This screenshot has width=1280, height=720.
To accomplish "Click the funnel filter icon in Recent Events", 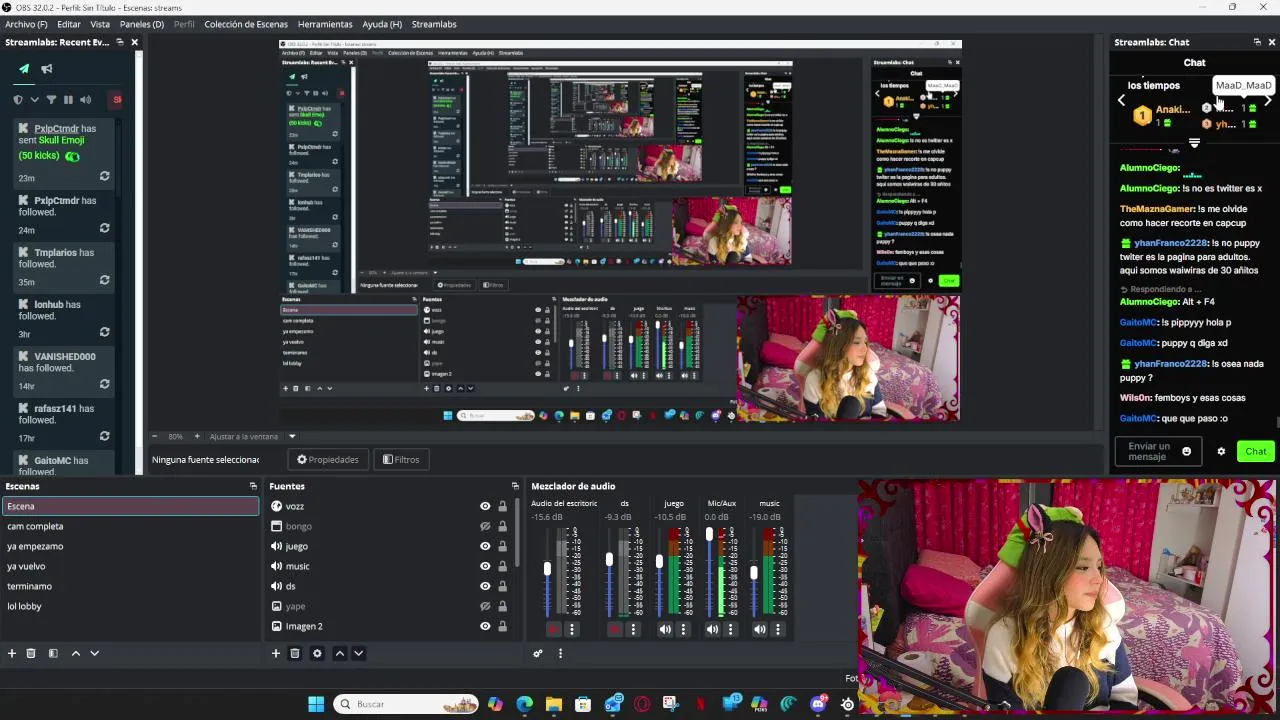I will coord(51,100).
